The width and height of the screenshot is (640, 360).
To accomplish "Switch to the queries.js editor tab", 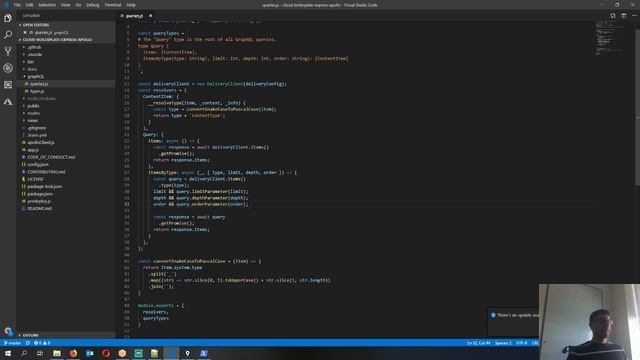I will click(134, 16).
